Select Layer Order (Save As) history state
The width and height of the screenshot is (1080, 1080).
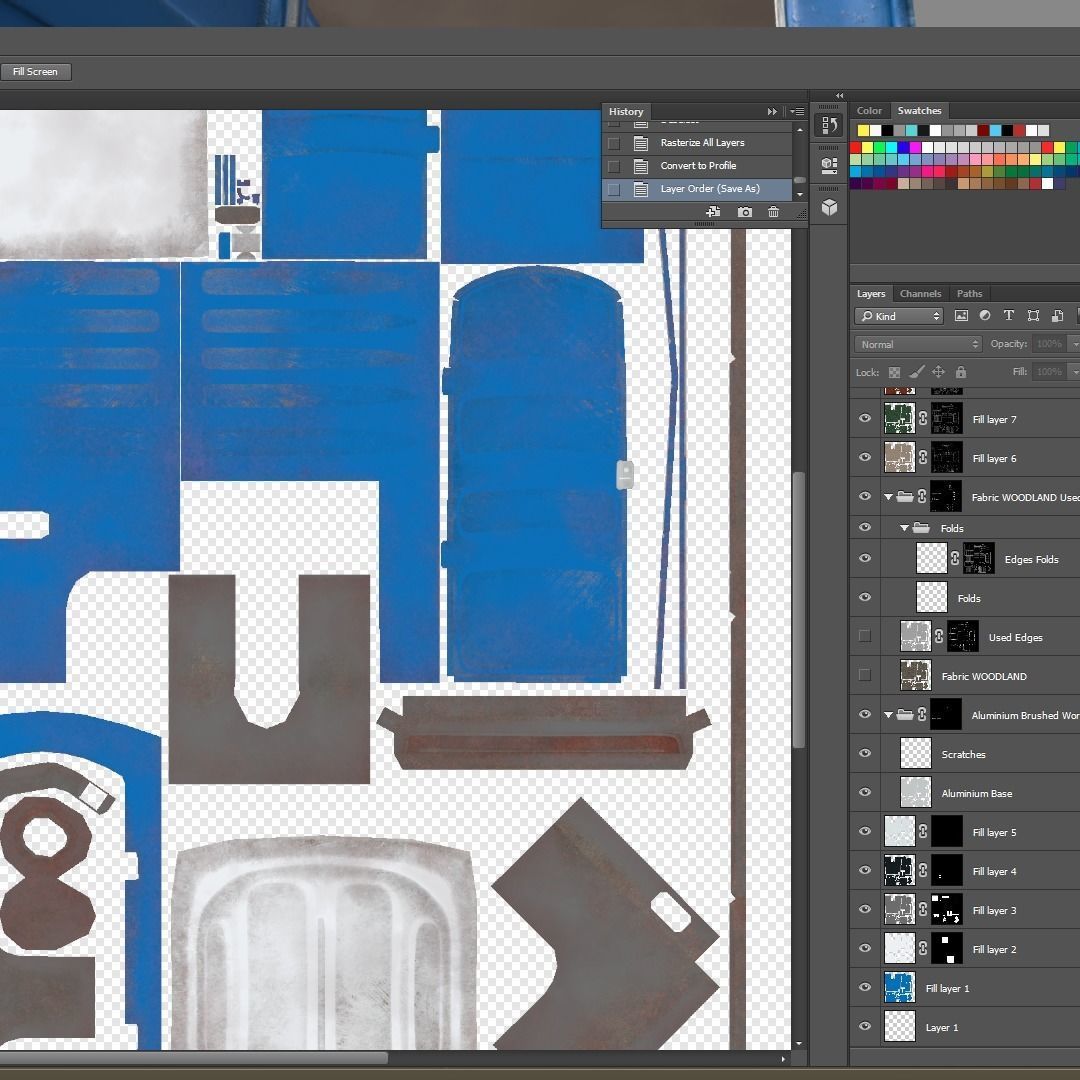click(x=697, y=189)
